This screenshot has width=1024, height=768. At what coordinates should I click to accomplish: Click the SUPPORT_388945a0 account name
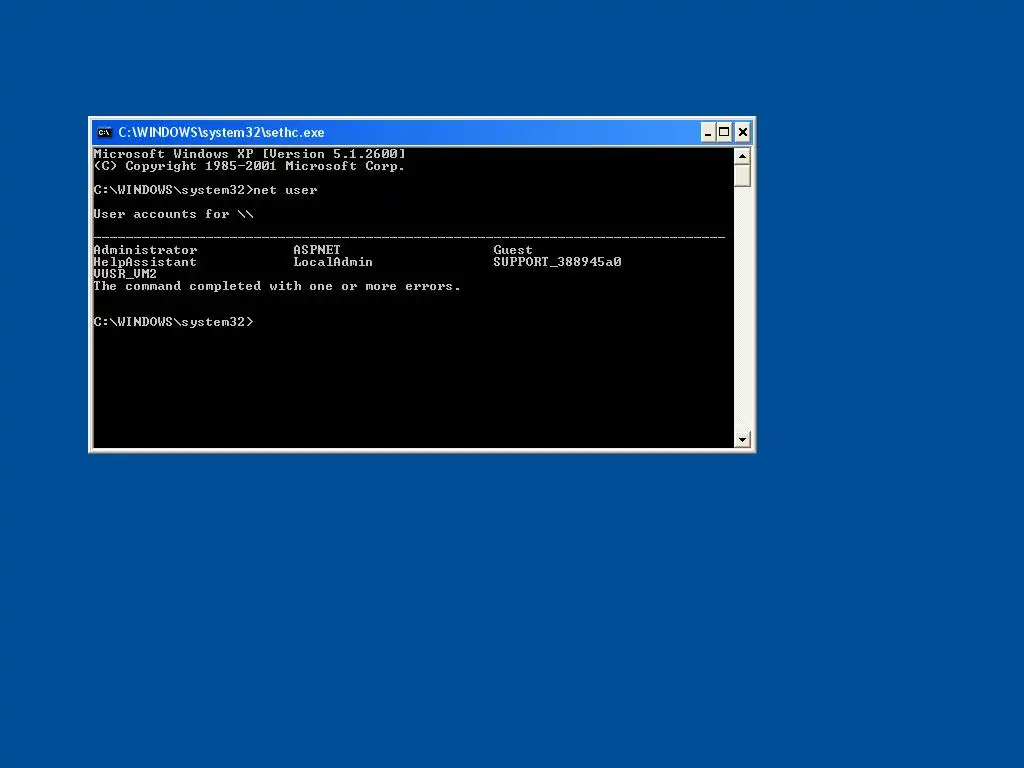point(557,262)
